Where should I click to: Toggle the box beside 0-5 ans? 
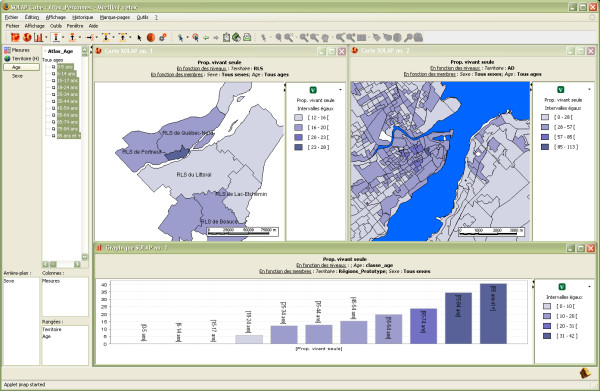point(54,67)
